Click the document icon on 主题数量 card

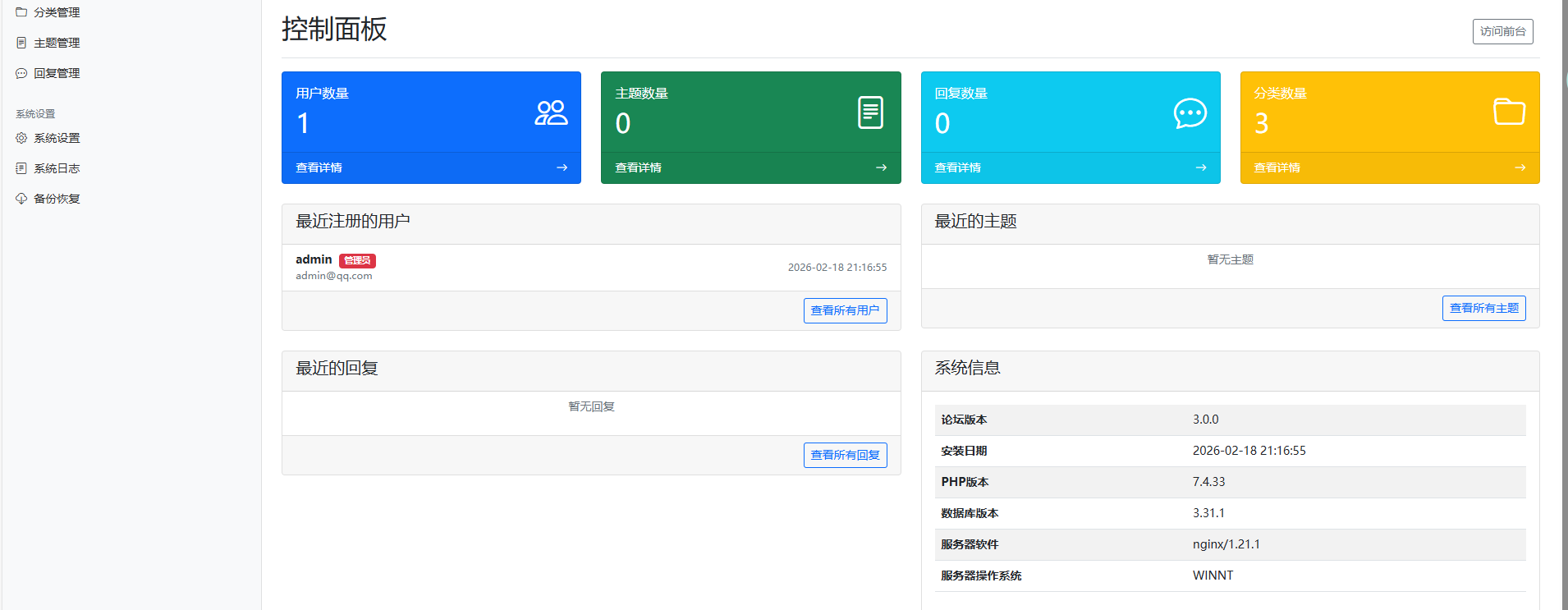(870, 112)
